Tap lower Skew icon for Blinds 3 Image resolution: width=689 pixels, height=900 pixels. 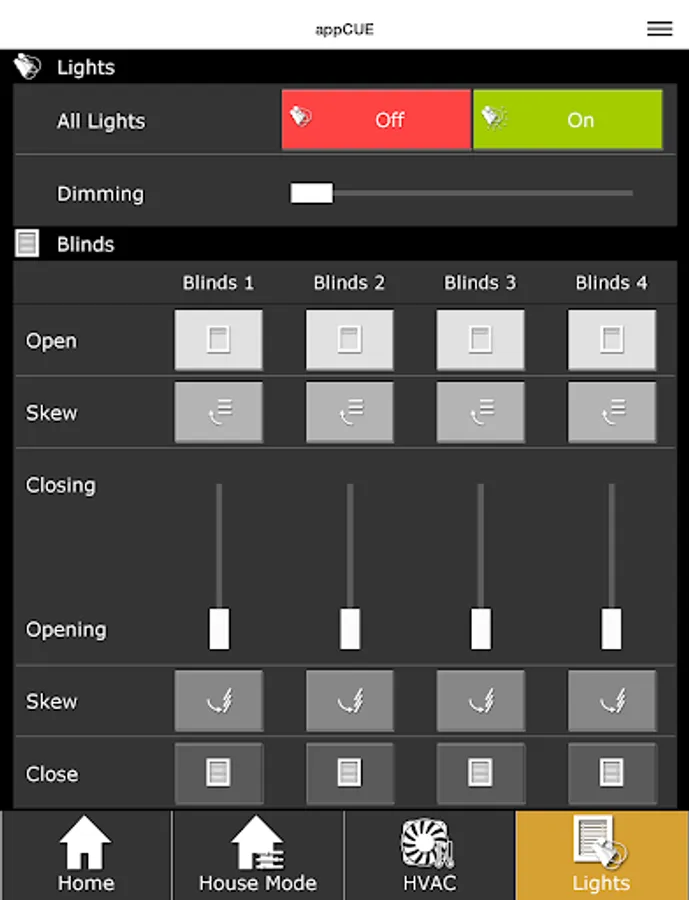click(480, 701)
